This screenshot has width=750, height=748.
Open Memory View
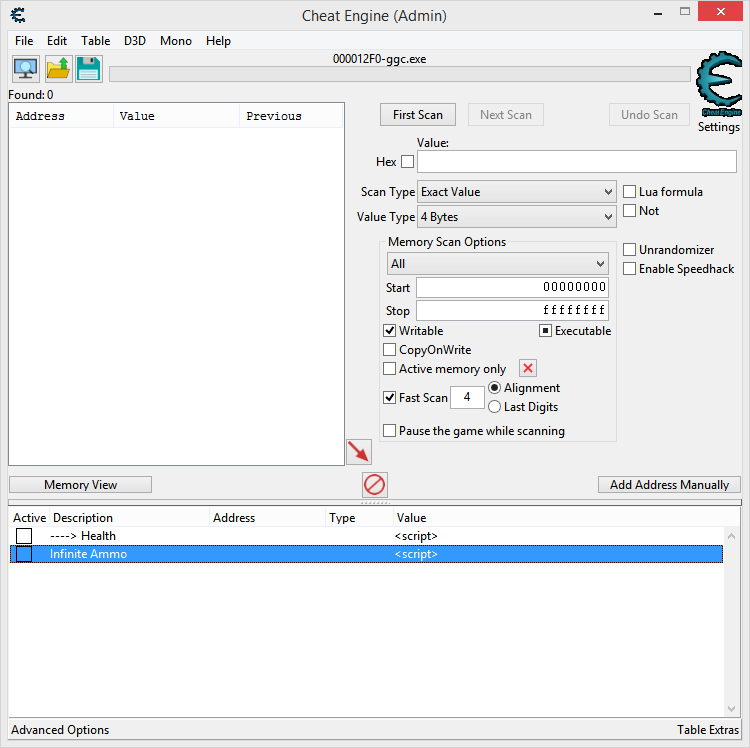coord(80,484)
